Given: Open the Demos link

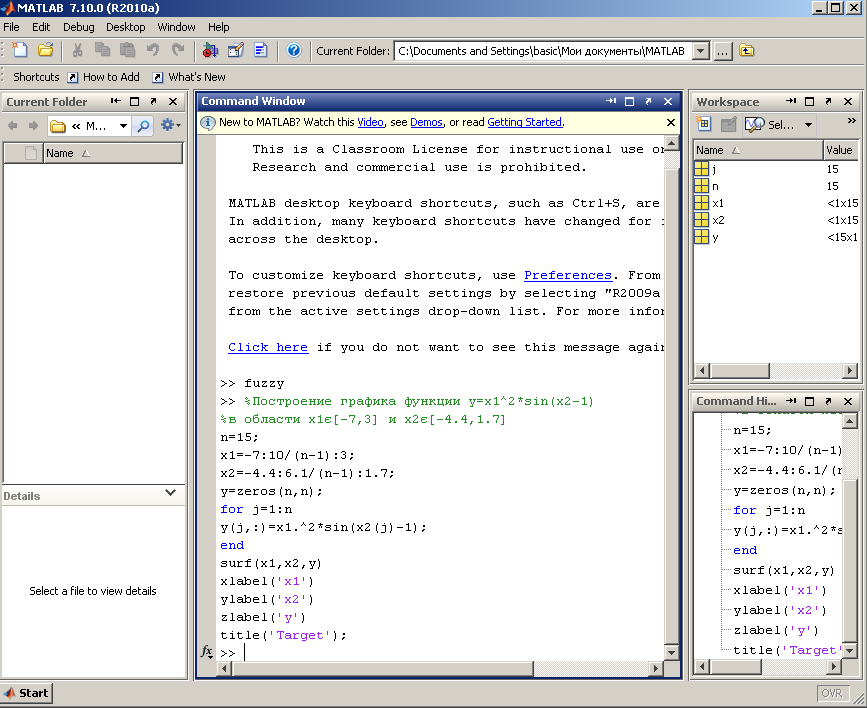Looking at the screenshot, I should pyautogui.click(x=426, y=122).
